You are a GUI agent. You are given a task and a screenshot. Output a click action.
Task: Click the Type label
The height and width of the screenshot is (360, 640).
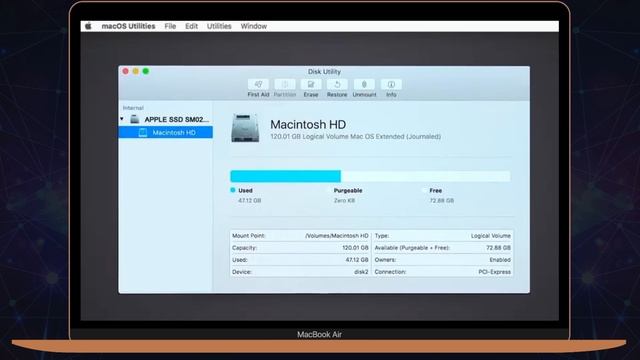[382, 236]
